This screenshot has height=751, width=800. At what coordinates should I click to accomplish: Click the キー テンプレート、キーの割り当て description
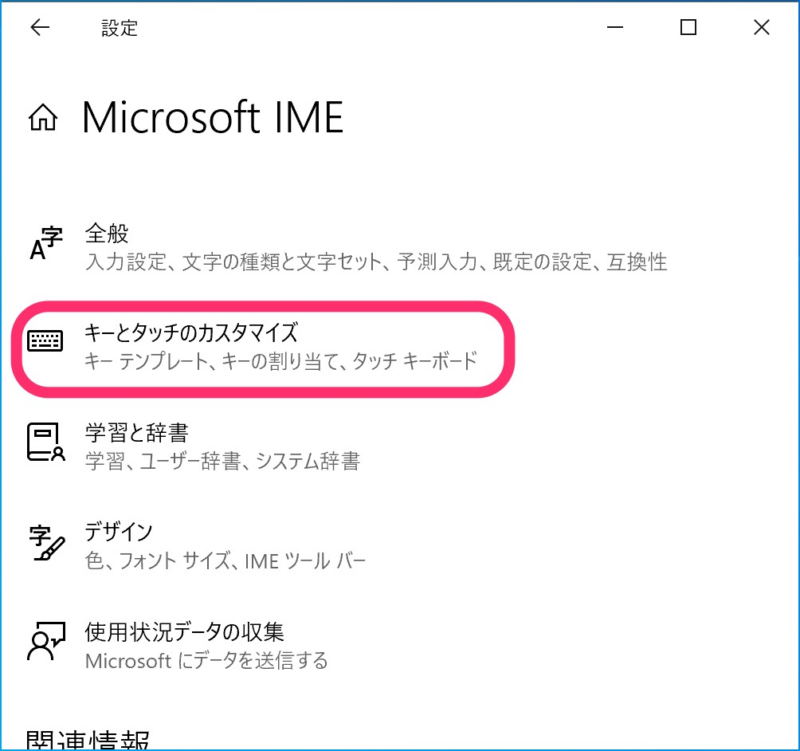[281, 361]
